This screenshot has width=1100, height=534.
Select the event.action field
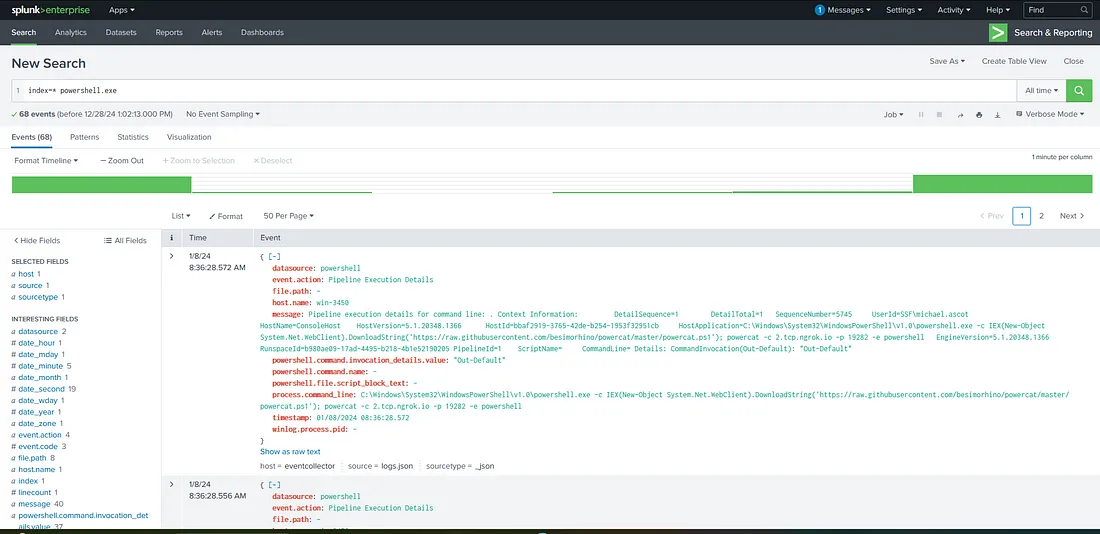[40, 435]
